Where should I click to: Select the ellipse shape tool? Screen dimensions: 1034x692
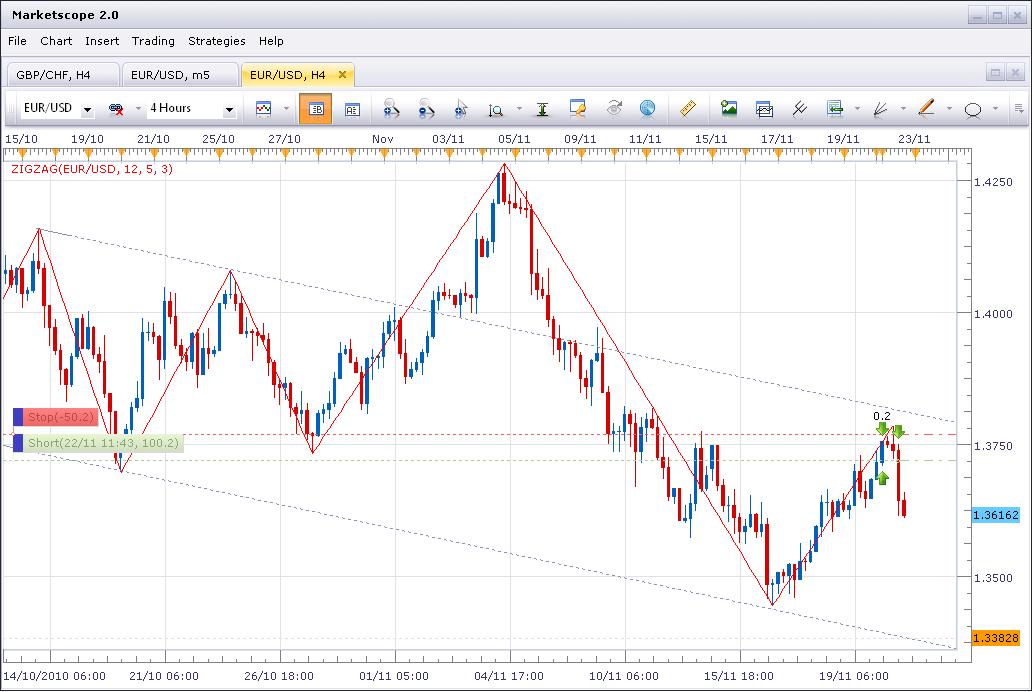pos(972,109)
